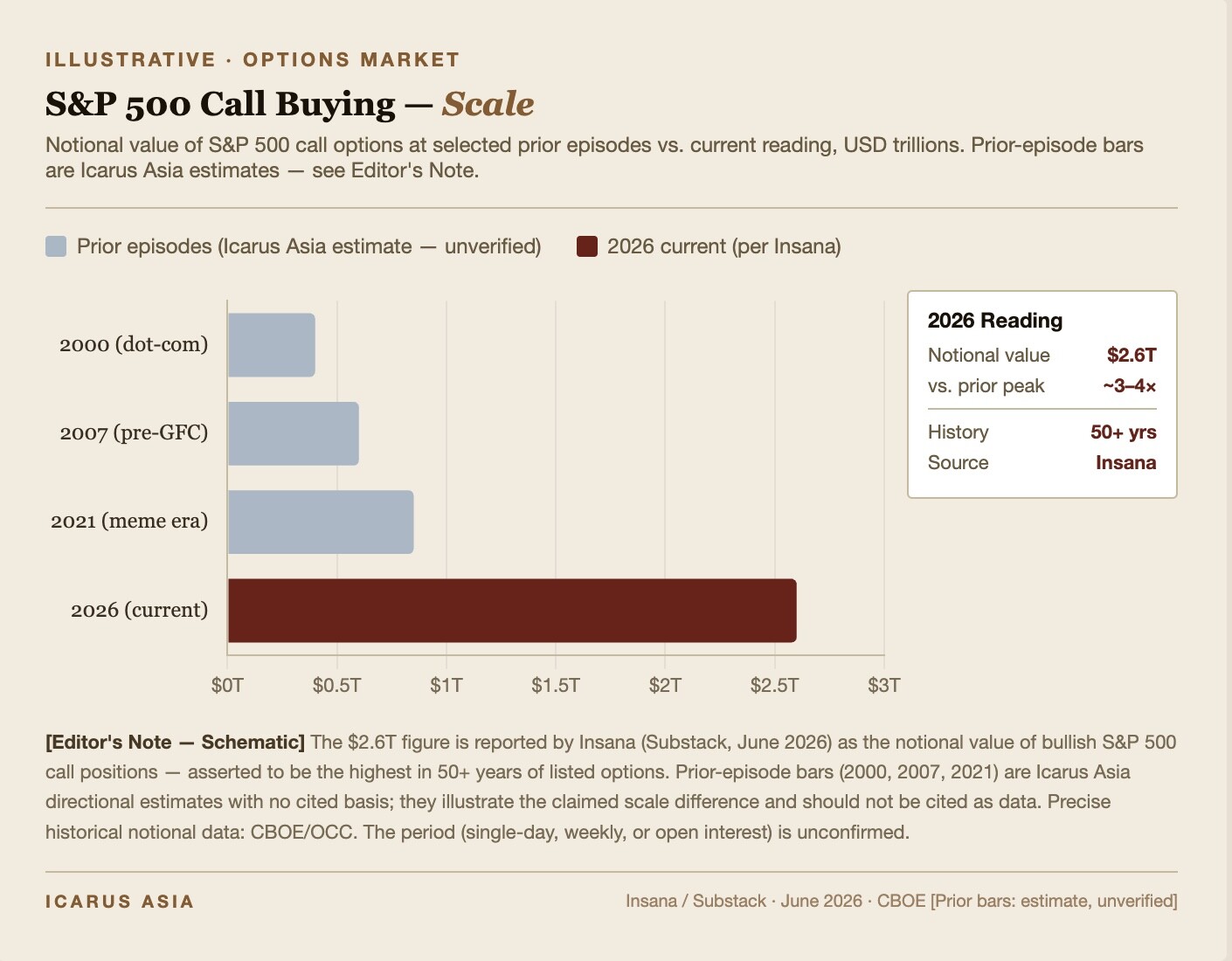
Task: Click the "2026 (current)" axis label
Action: 140,610
